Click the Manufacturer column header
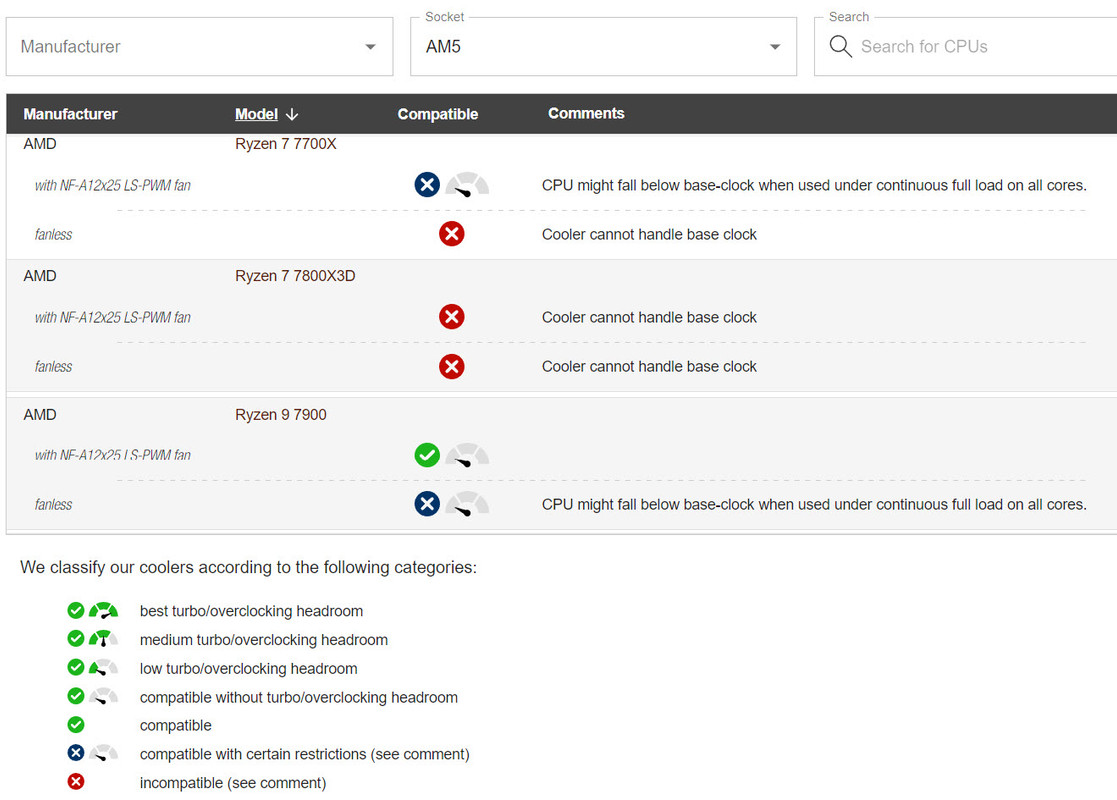This screenshot has width=1117, height=800. [x=70, y=114]
